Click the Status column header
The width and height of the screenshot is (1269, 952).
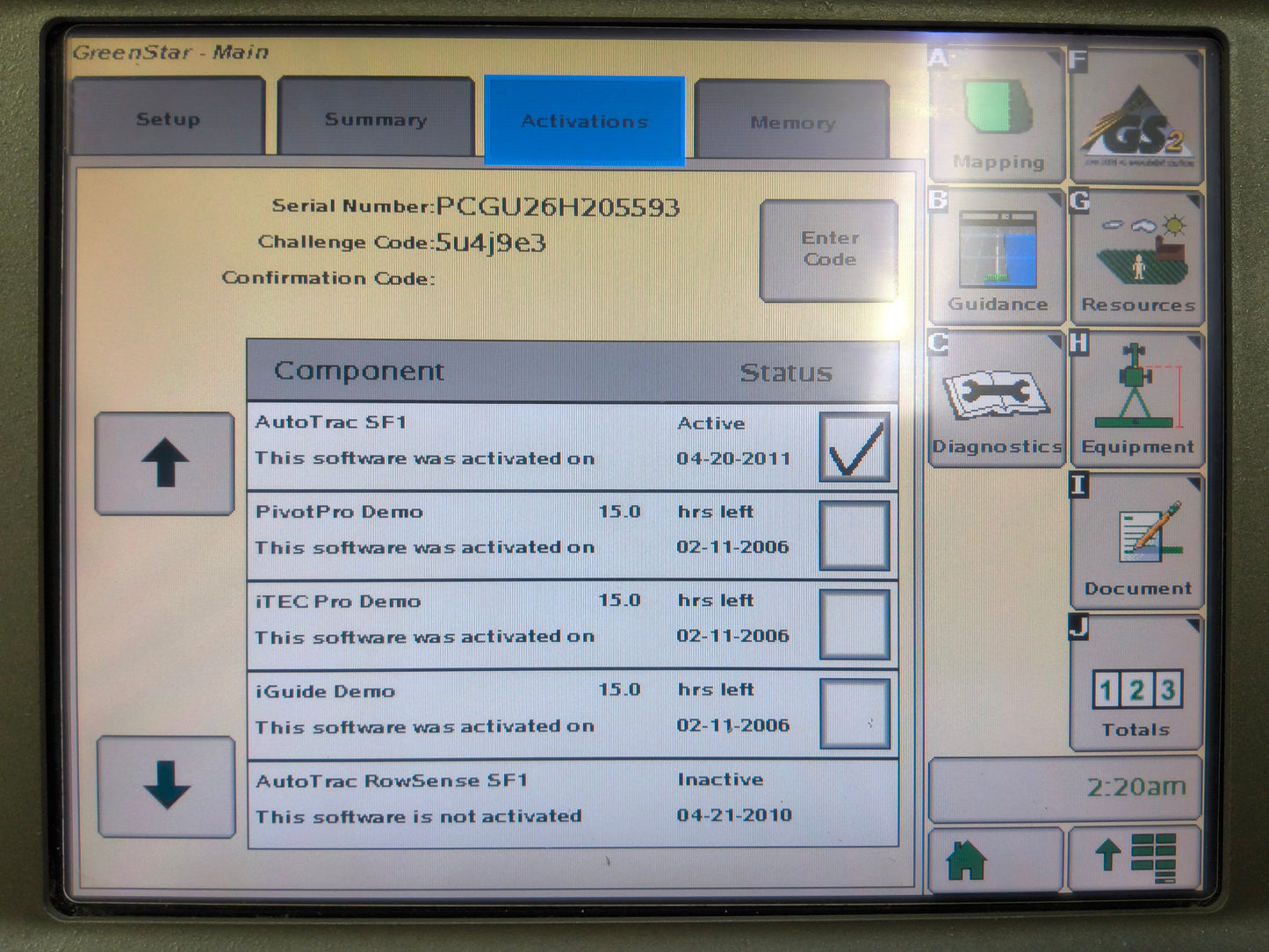786,372
